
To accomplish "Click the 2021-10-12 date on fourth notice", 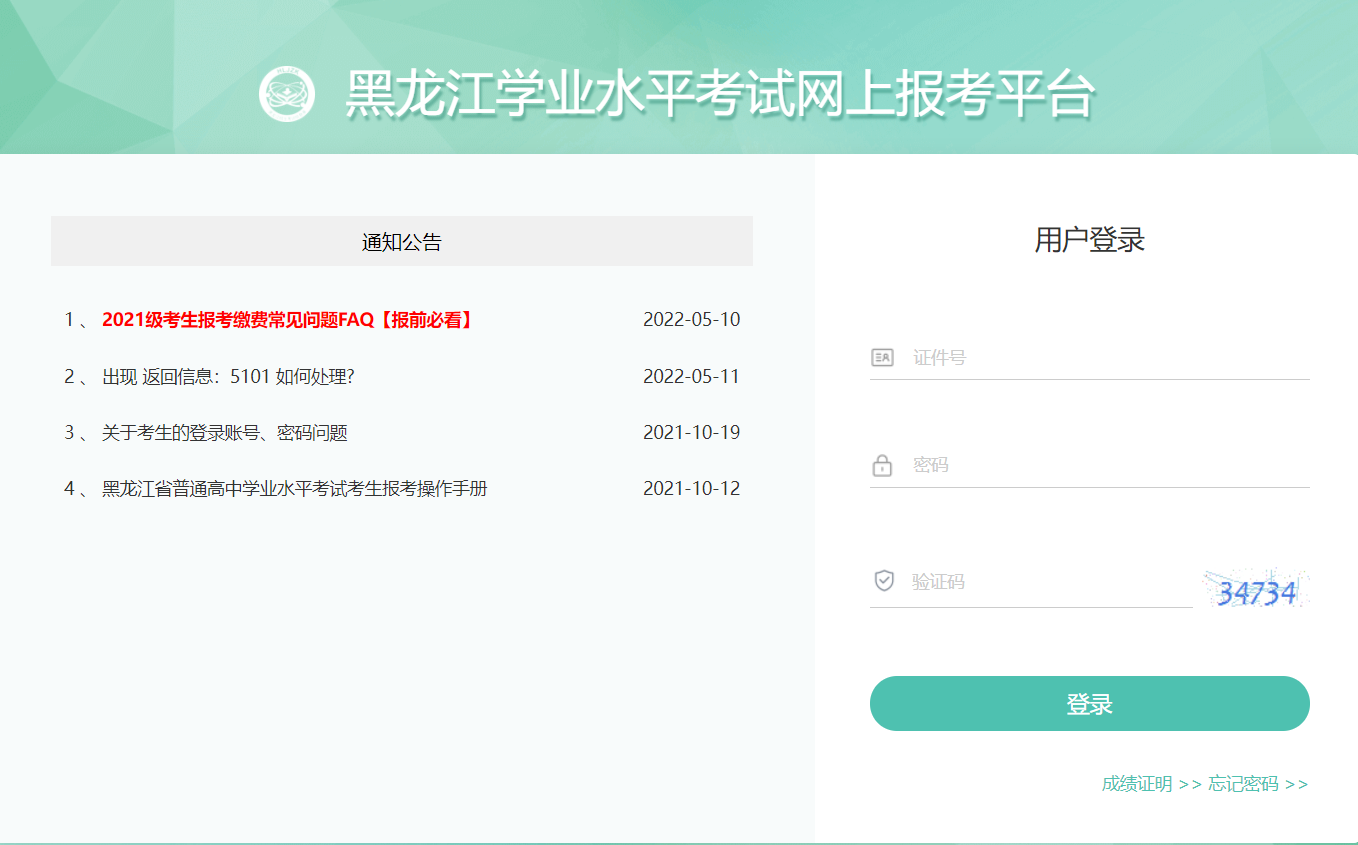I will point(691,489).
